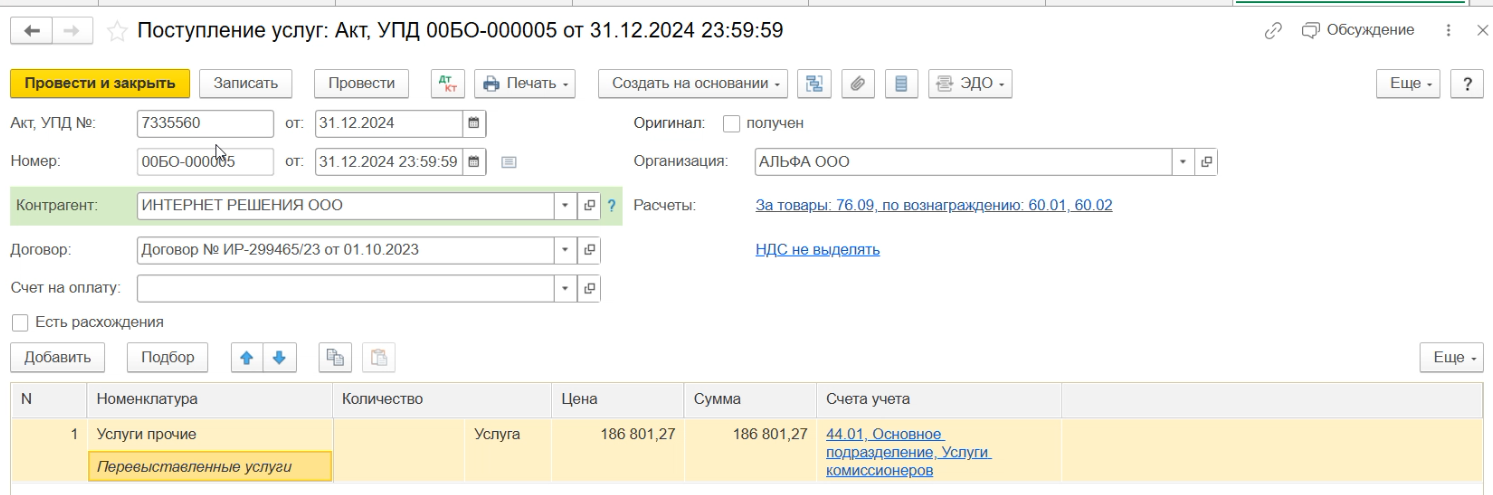Open the document structure (related documents) icon

point(814,83)
